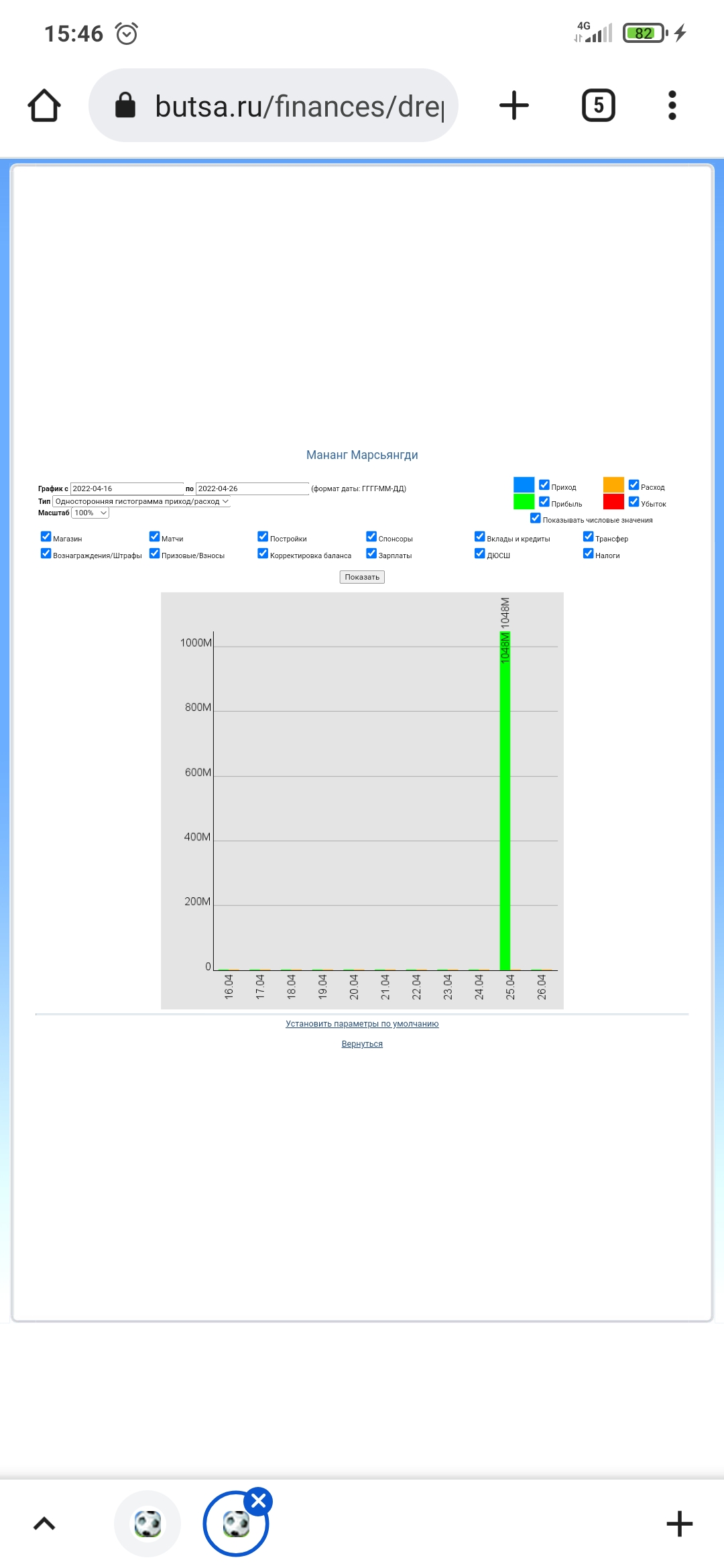Click Установить параметры по умолчанию link
The height and width of the screenshot is (1568, 724).
[x=362, y=1024]
